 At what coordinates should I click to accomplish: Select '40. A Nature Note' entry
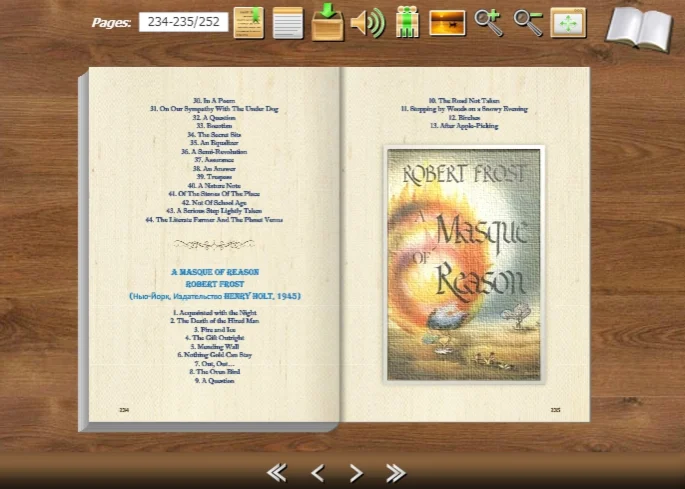tap(214, 186)
